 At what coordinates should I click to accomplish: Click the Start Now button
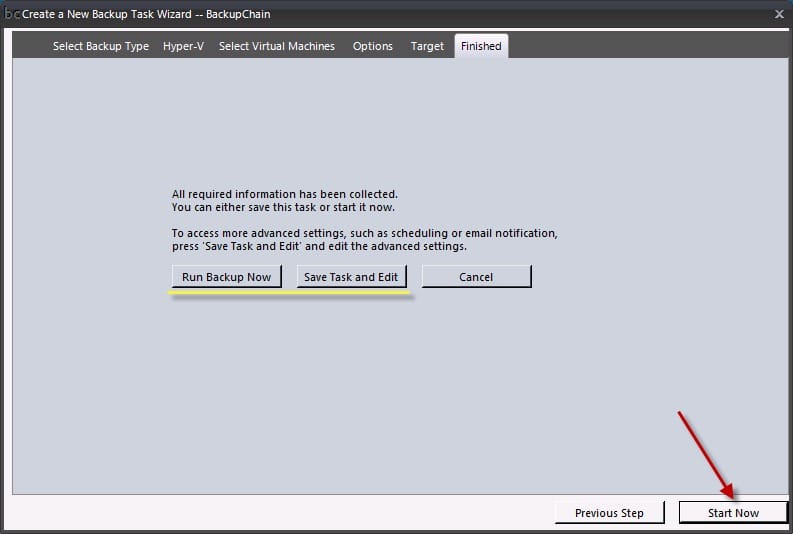pos(733,513)
